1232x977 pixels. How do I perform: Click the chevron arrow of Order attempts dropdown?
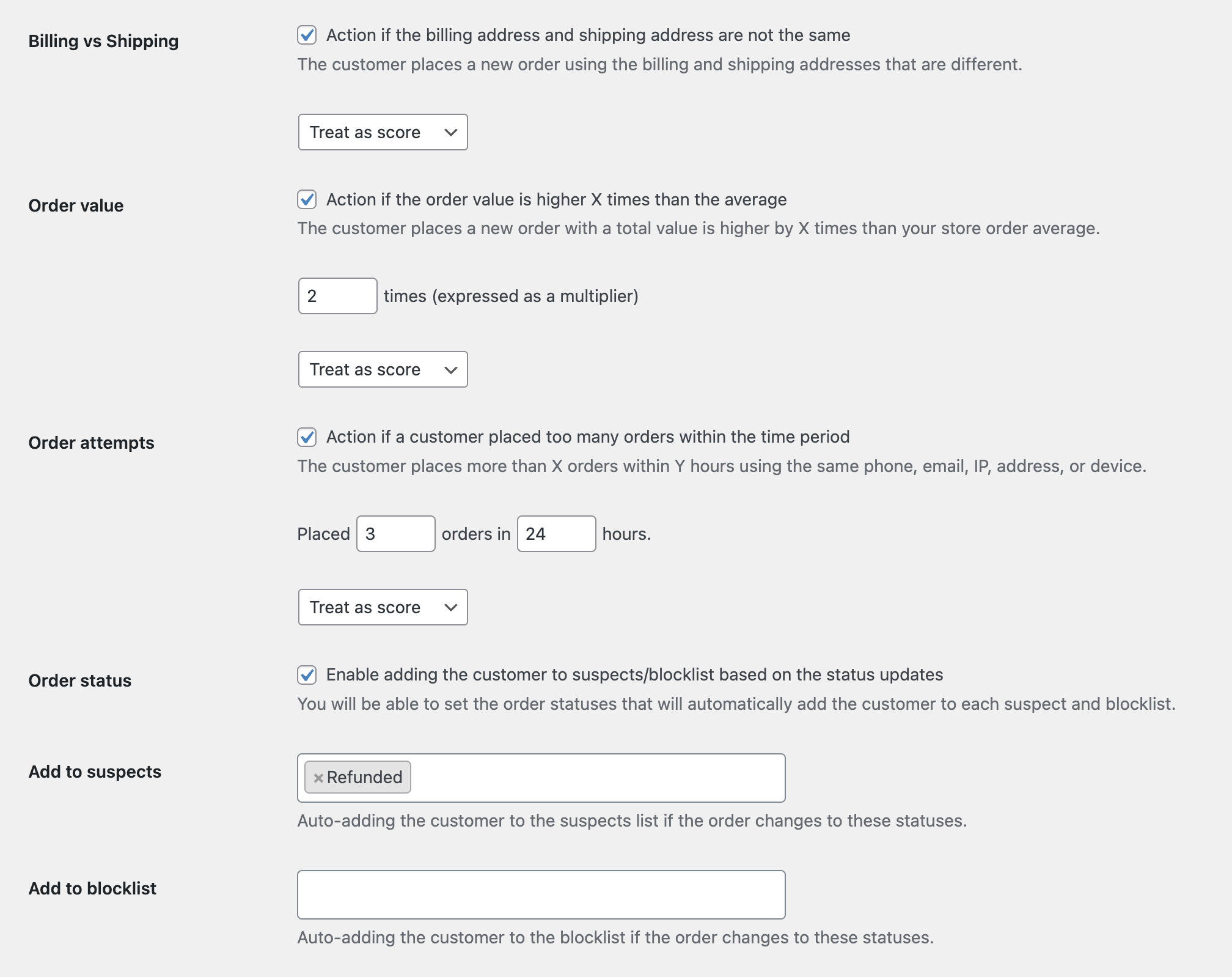click(x=451, y=607)
